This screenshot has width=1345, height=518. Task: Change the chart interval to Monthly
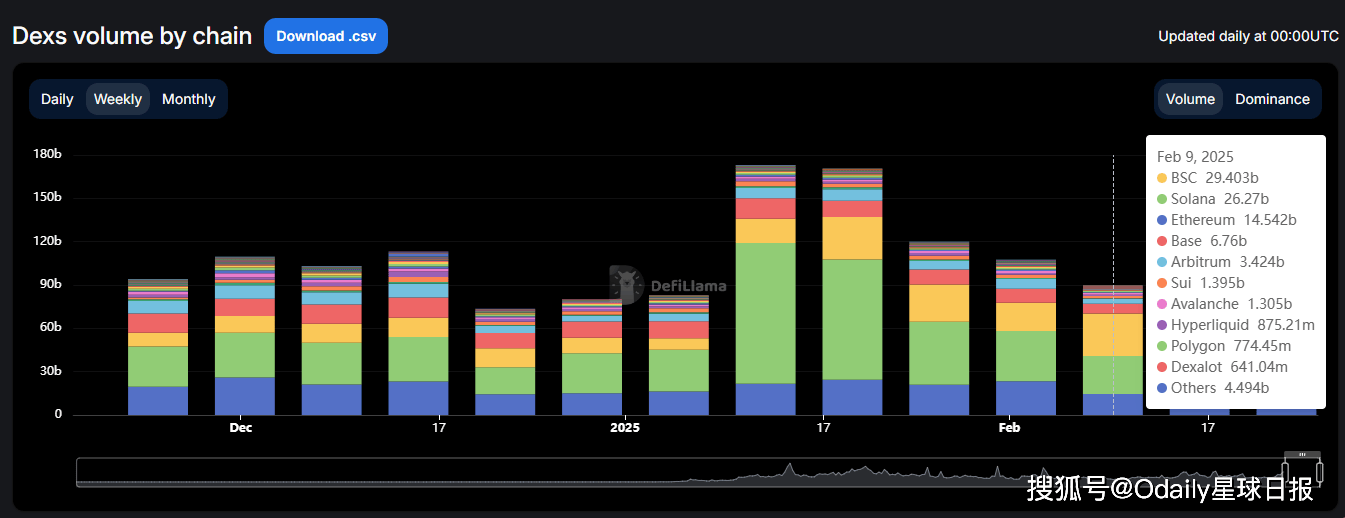[x=188, y=99]
